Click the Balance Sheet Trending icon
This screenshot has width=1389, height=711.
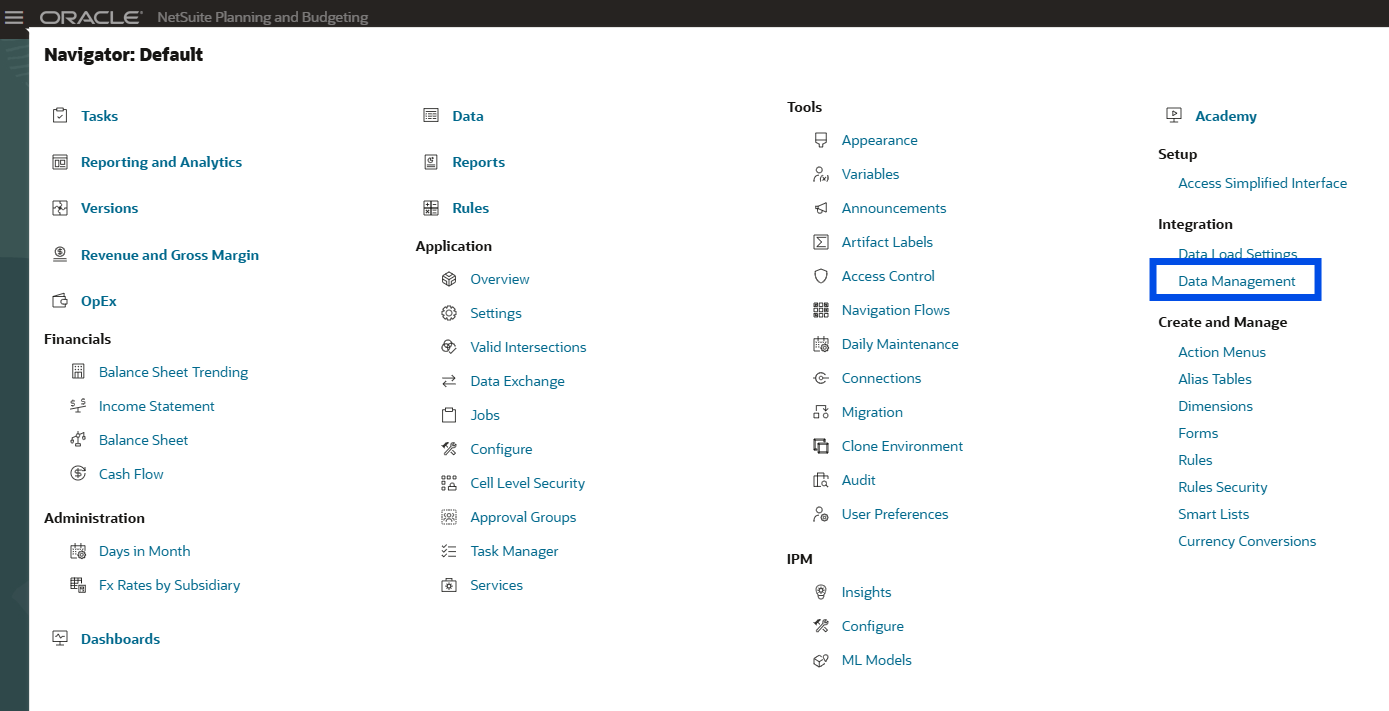pyautogui.click(x=78, y=372)
